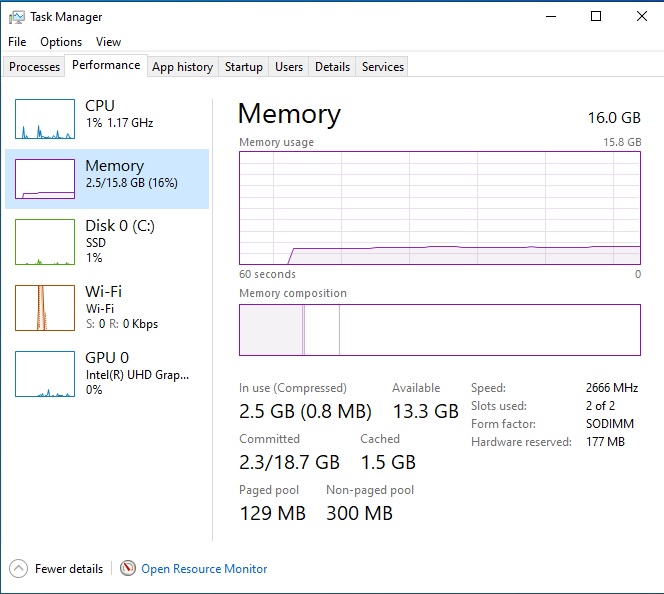Viewport: 664px width, 594px height.
Task: Open the Services tab
Action: click(383, 67)
